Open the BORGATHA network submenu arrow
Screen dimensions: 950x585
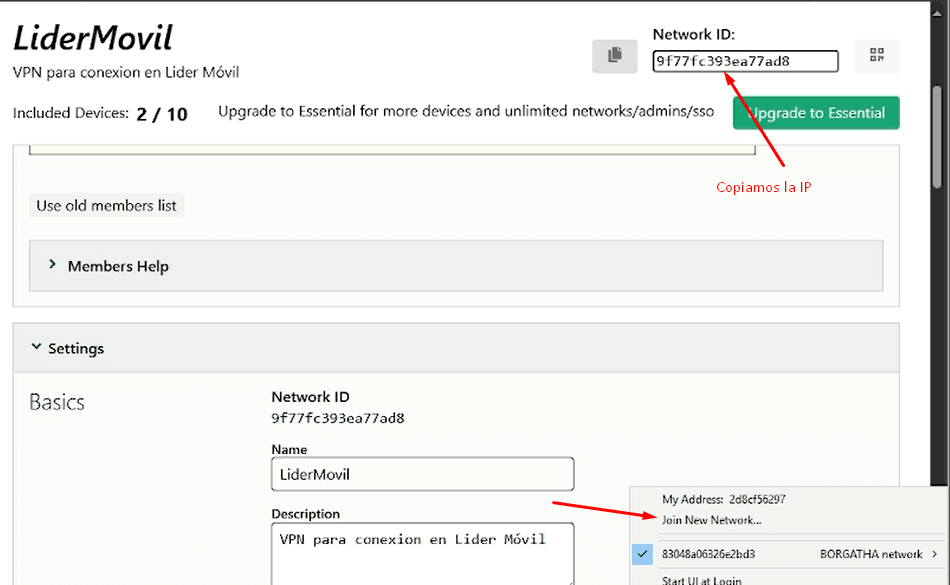click(935, 554)
